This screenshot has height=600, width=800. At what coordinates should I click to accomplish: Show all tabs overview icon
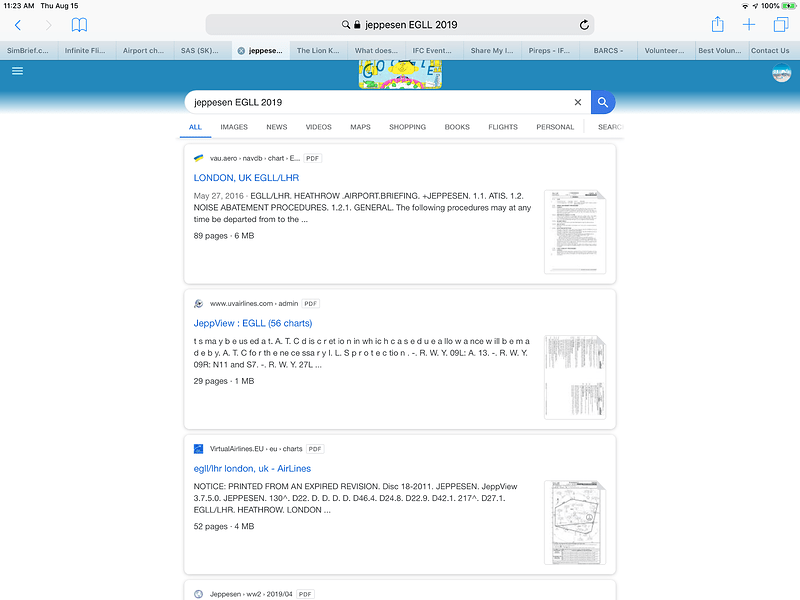point(781,24)
